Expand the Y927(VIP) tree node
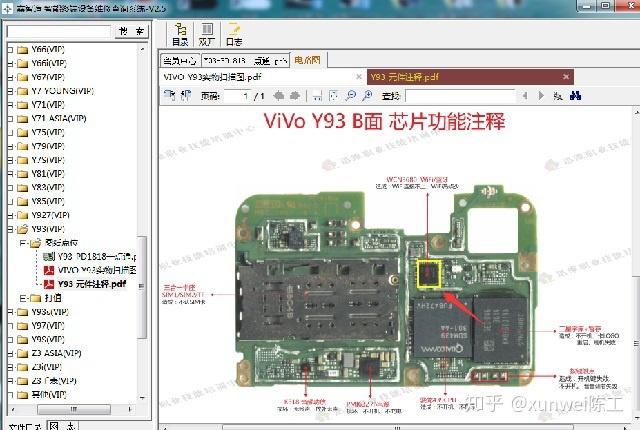This screenshot has height=430, width=640. (x=10, y=215)
